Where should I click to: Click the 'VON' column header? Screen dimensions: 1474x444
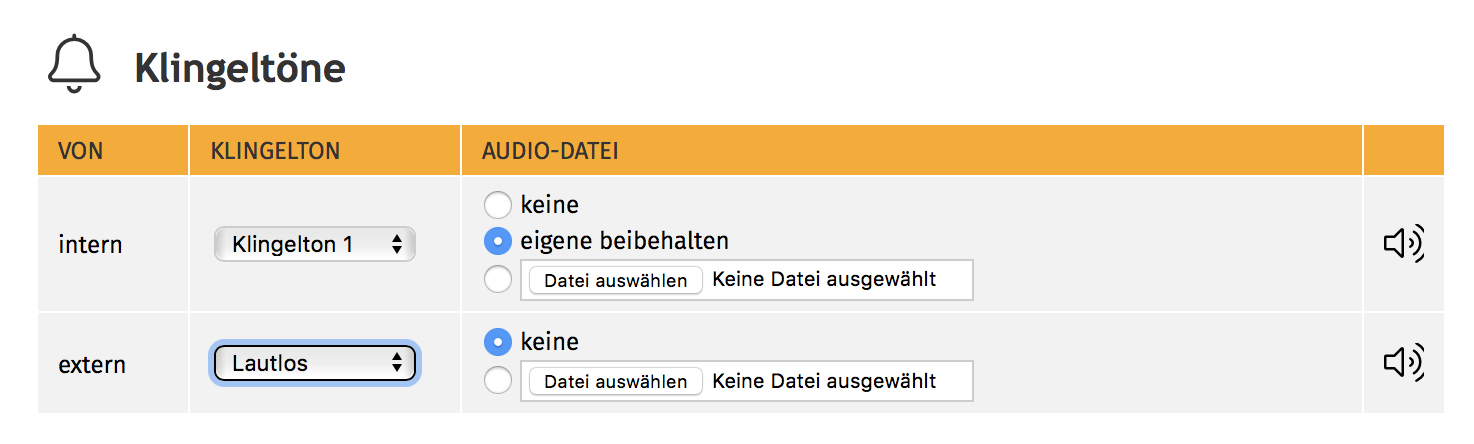coord(81,152)
